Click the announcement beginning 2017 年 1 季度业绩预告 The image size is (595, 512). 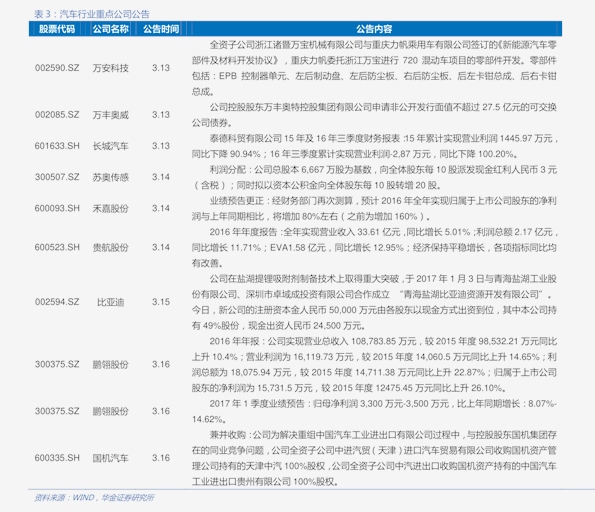(x=374, y=411)
